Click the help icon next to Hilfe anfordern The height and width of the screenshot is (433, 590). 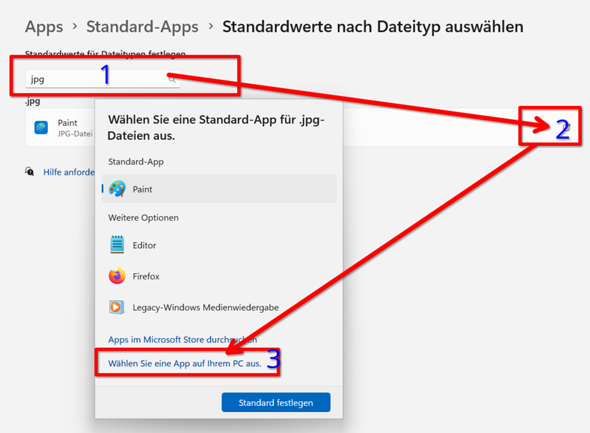click(x=30, y=172)
